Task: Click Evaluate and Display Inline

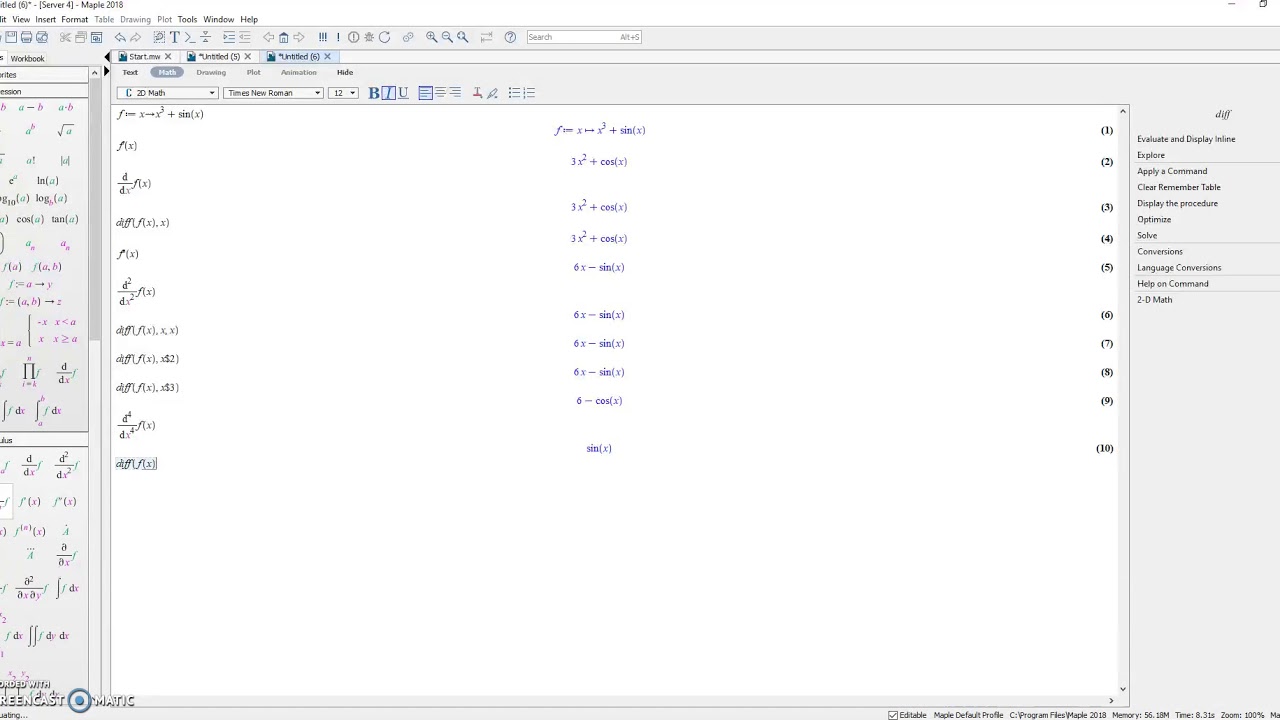Action: click(x=1186, y=139)
